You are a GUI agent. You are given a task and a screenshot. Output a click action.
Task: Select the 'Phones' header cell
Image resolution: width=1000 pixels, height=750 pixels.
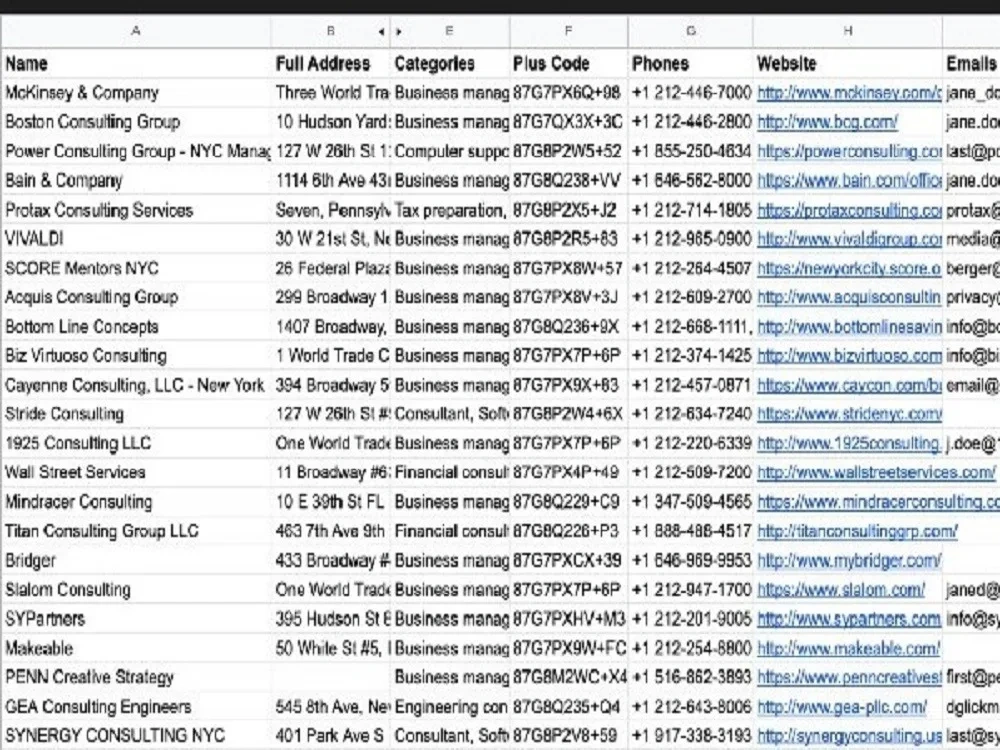click(691, 64)
